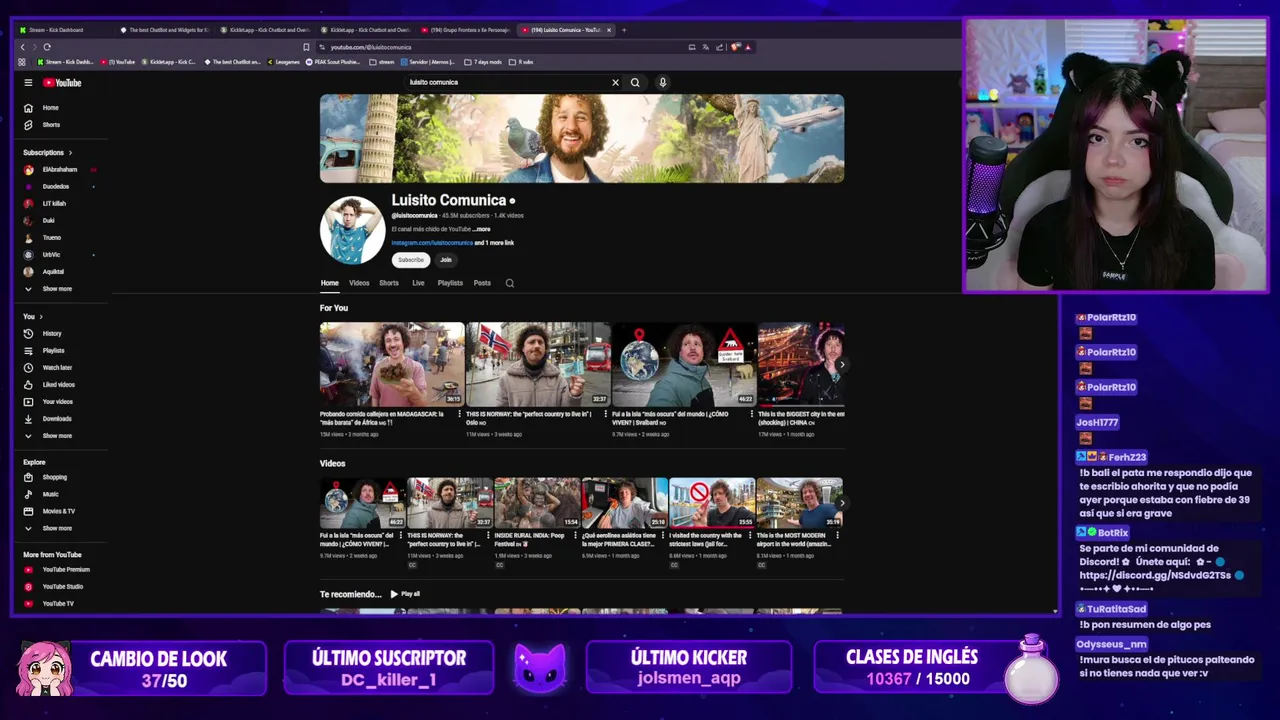Subscribe to Luisito Comunica

[x=411, y=260]
